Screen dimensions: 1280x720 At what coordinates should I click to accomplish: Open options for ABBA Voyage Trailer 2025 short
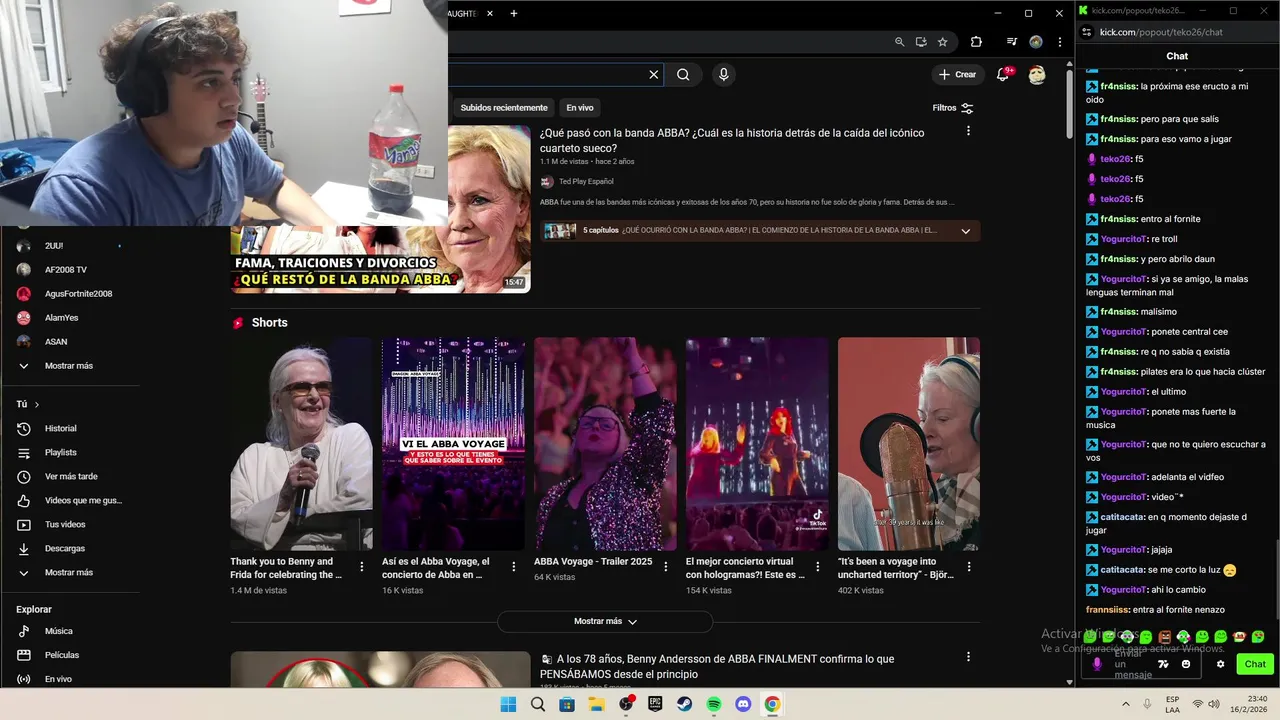(x=666, y=566)
